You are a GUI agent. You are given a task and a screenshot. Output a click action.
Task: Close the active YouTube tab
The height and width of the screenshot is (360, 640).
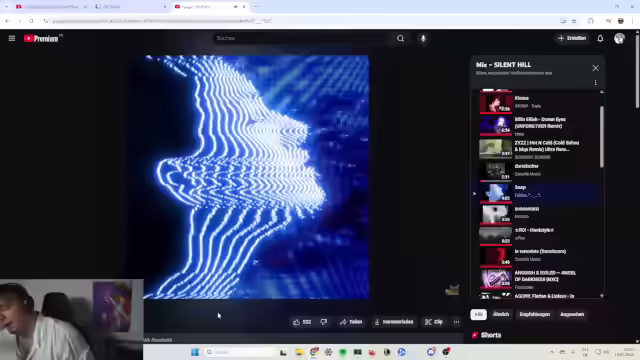tap(244, 7)
